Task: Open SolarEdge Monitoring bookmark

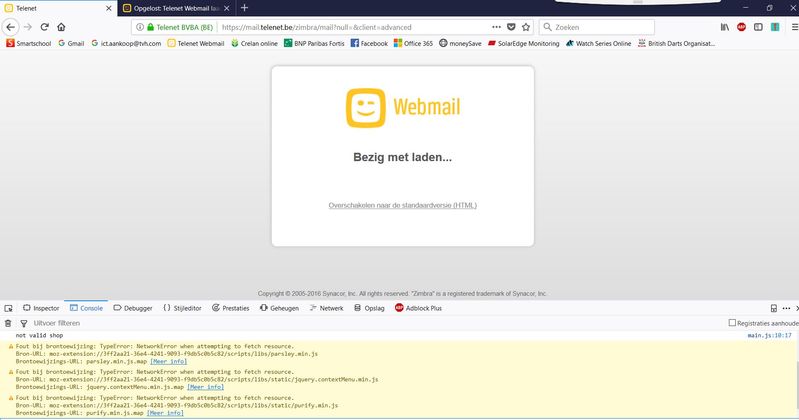Action: pyautogui.click(x=523, y=43)
